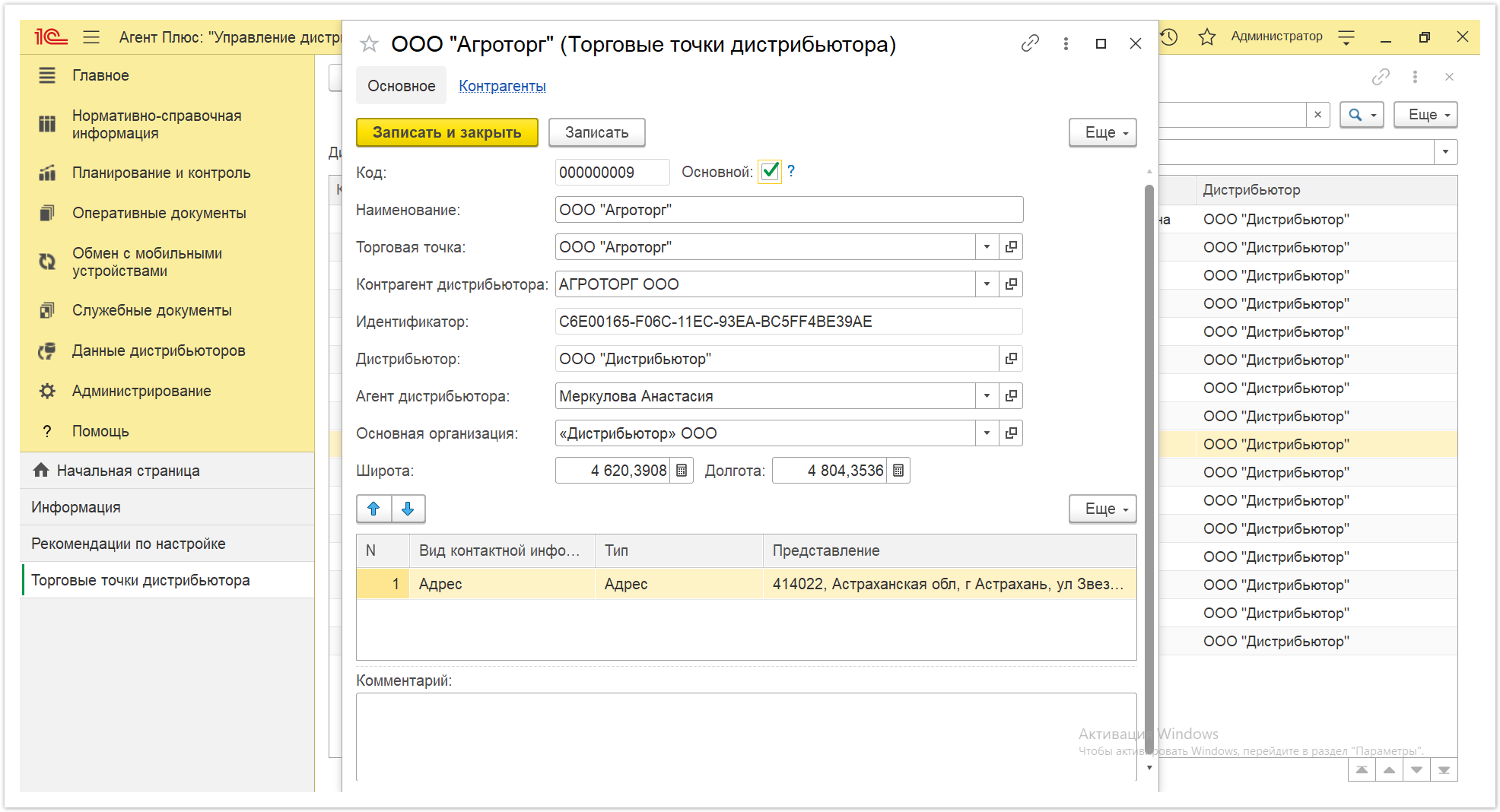Open the Еще menu in background list

[x=1425, y=115]
